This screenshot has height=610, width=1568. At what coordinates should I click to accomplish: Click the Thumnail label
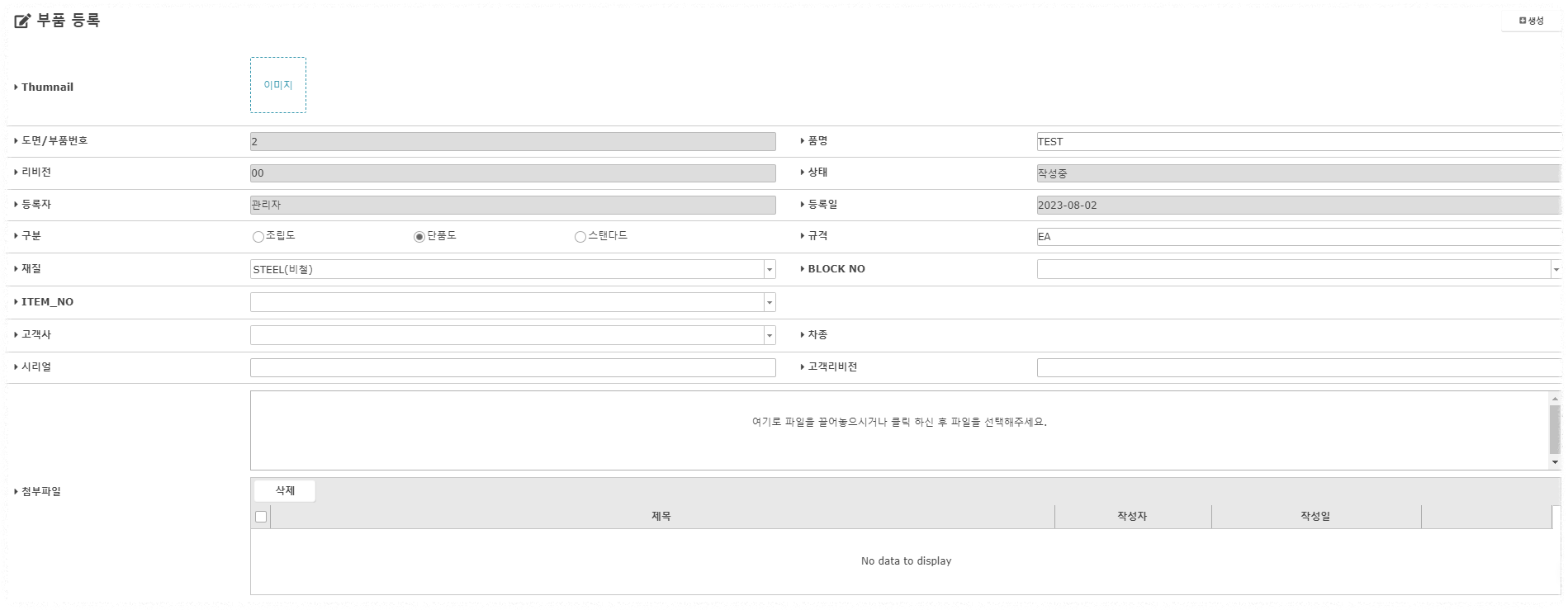coord(47,87)
